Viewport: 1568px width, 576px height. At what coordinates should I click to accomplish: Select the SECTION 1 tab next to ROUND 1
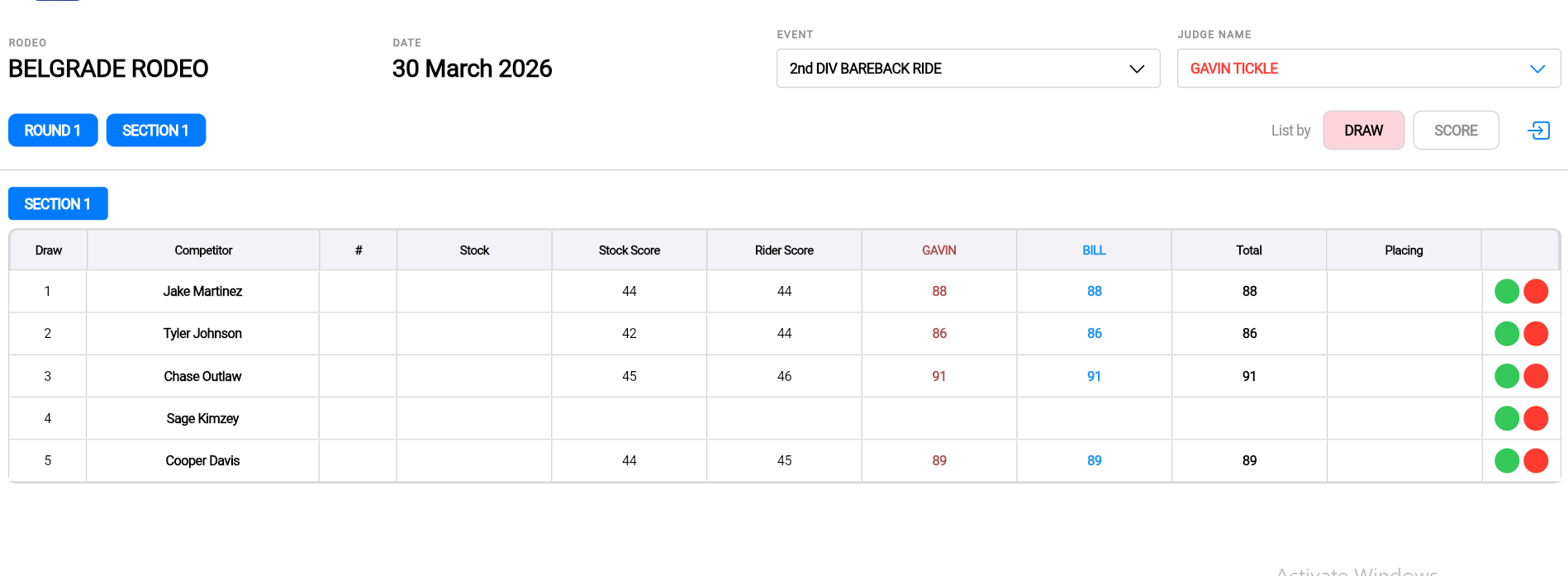coord(155,130)
